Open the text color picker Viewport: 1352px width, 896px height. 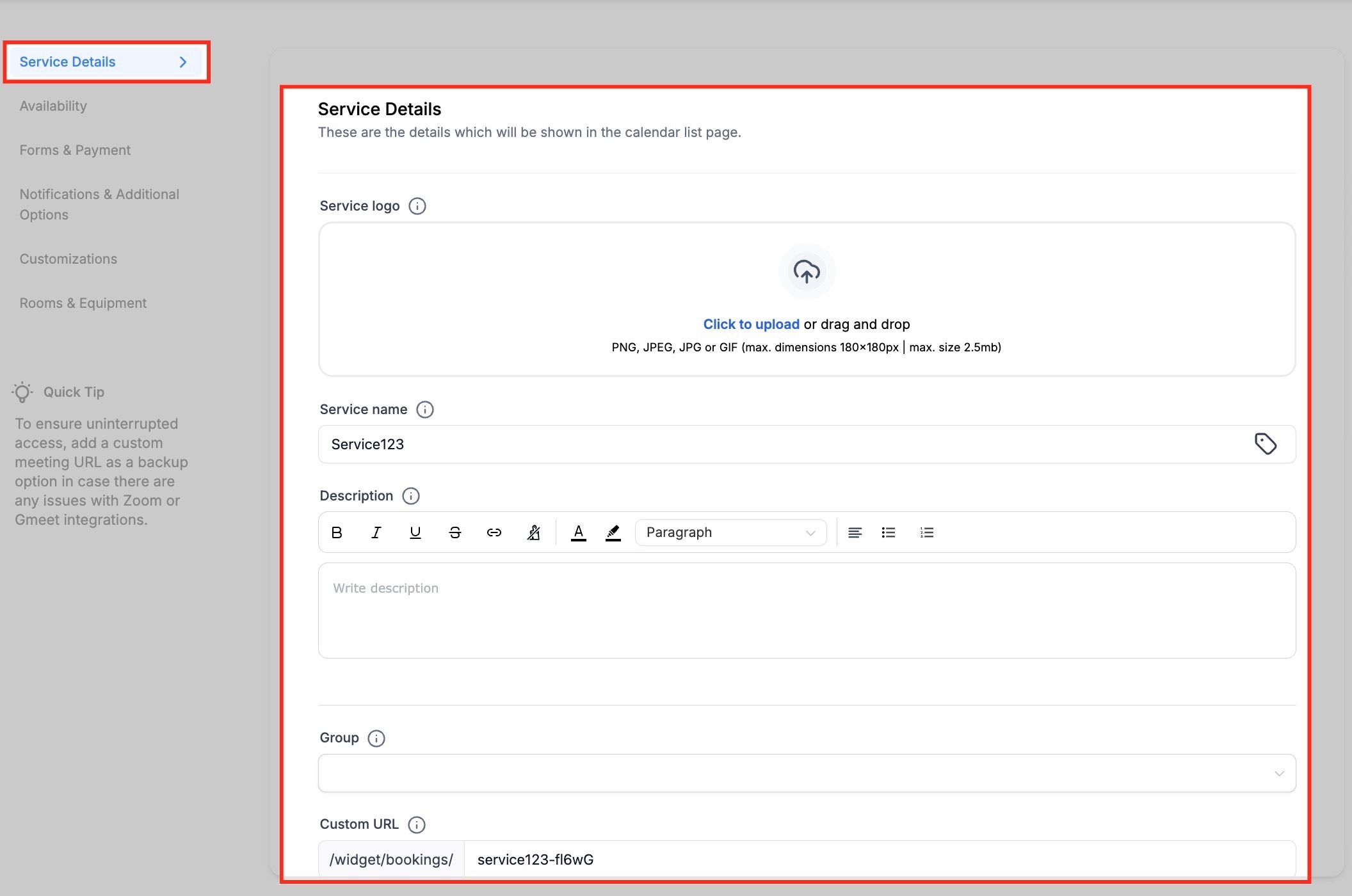pyautogui.click(x=579, y=532)
